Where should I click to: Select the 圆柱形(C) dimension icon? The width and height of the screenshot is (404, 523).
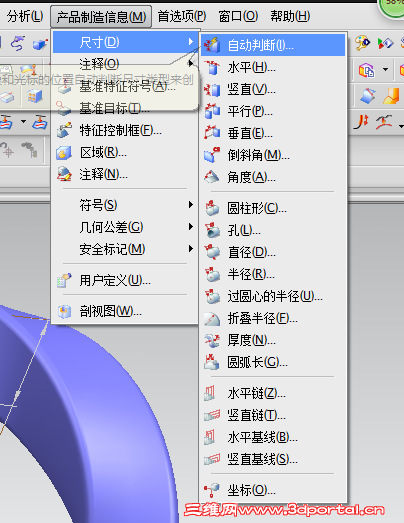pos(212,208)
